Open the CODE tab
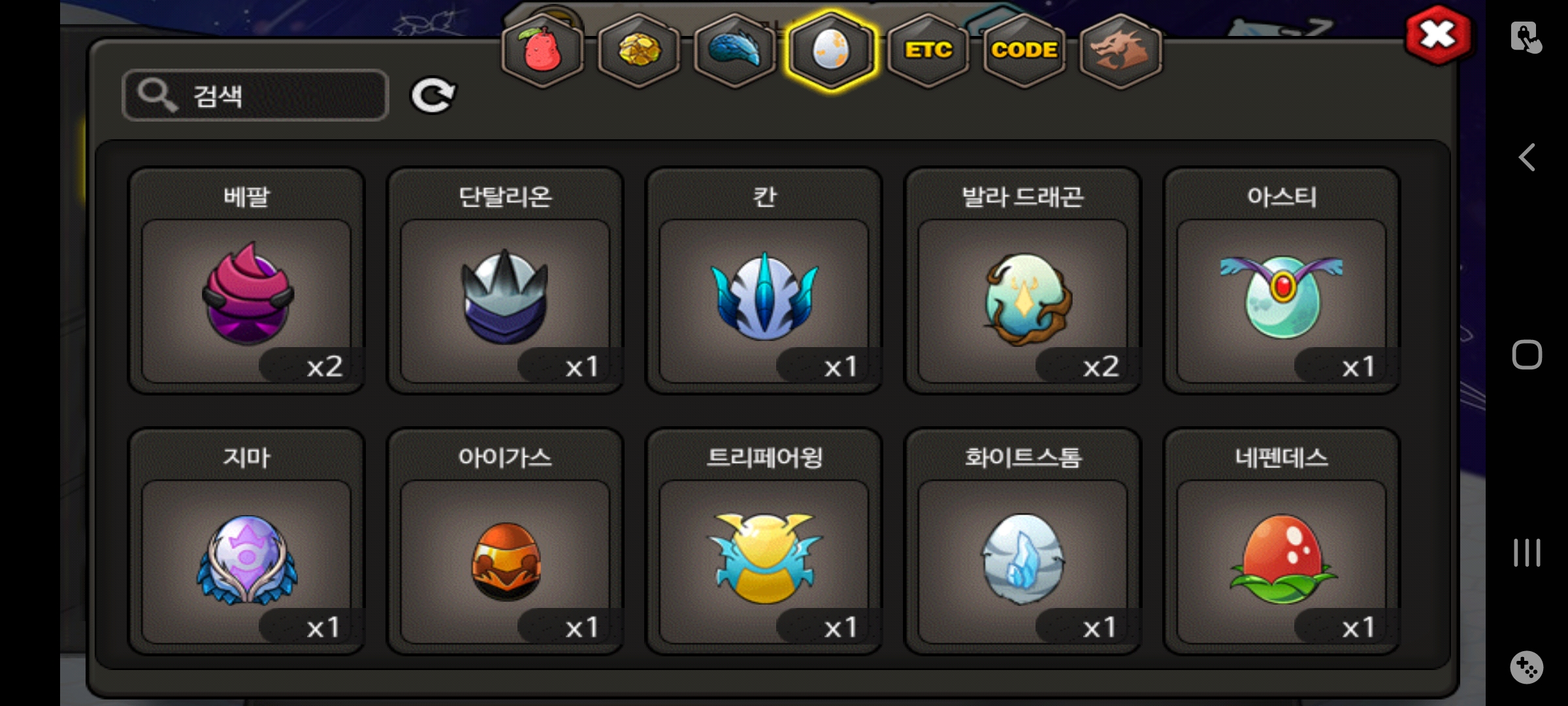The height and width of the screenshot is (706, 1568). click(1024, 51)
